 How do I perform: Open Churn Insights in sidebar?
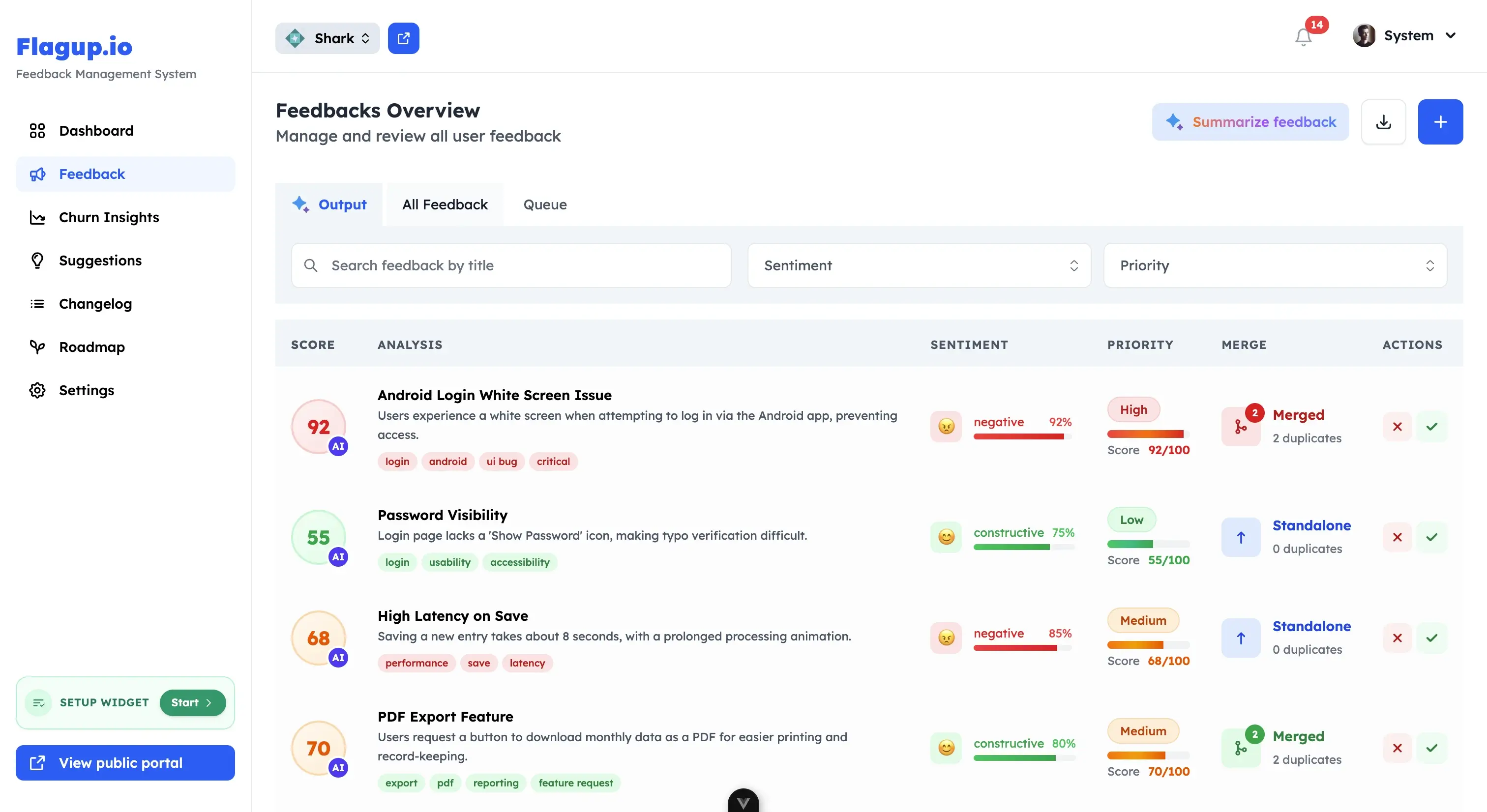(x=109, y=218)
